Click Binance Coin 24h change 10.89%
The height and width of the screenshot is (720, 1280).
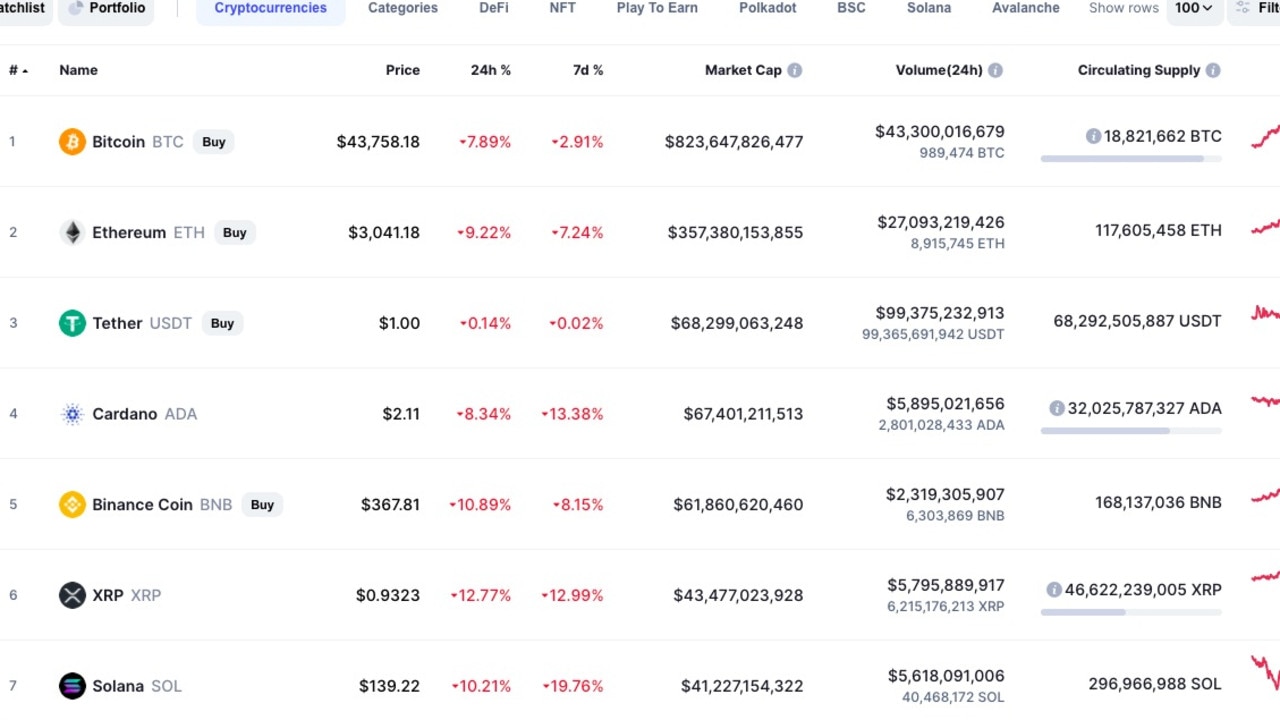[x=480, y=505]
